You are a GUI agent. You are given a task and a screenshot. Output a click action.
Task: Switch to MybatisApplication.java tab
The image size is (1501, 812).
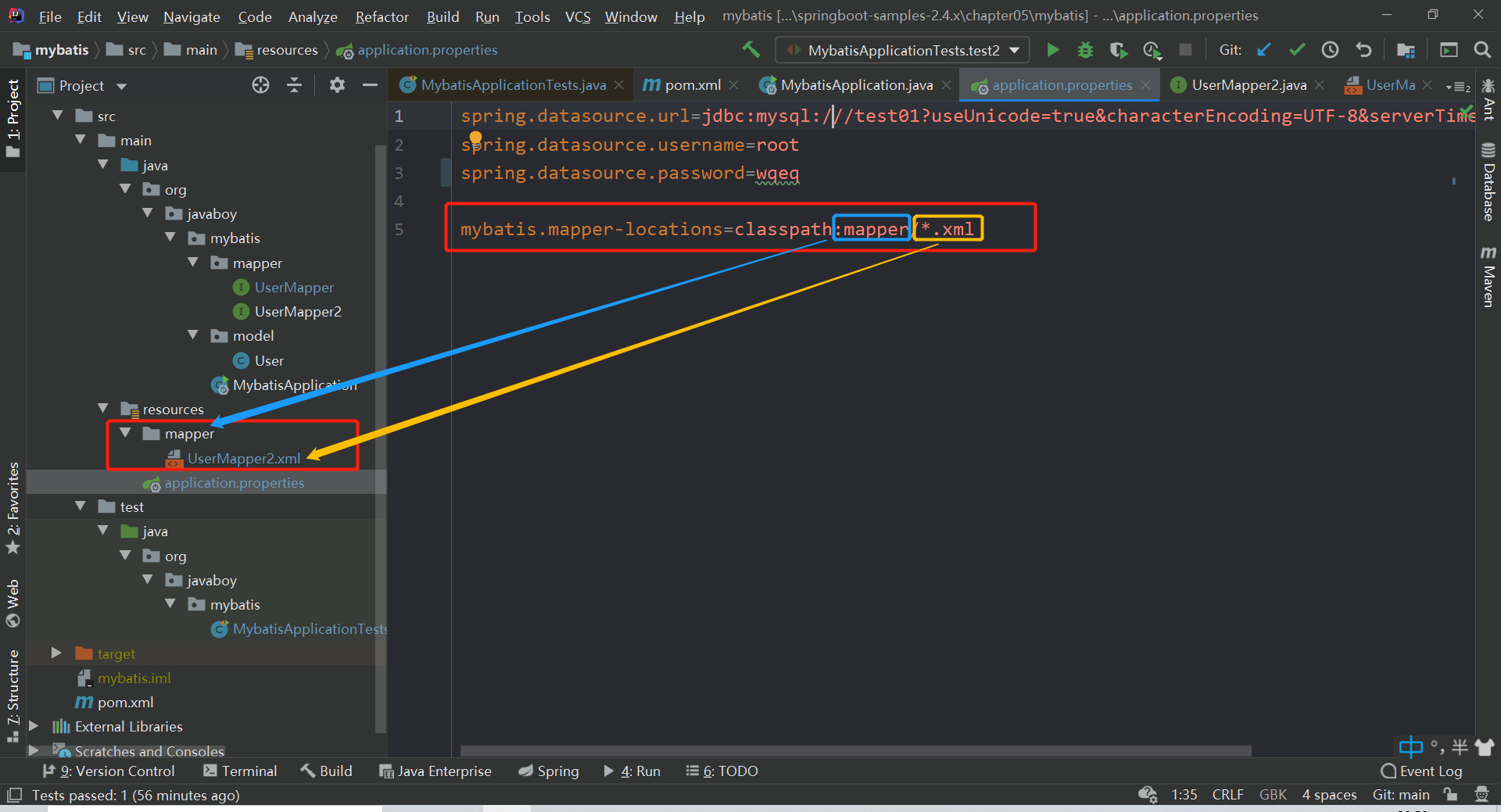pos(856,84)
